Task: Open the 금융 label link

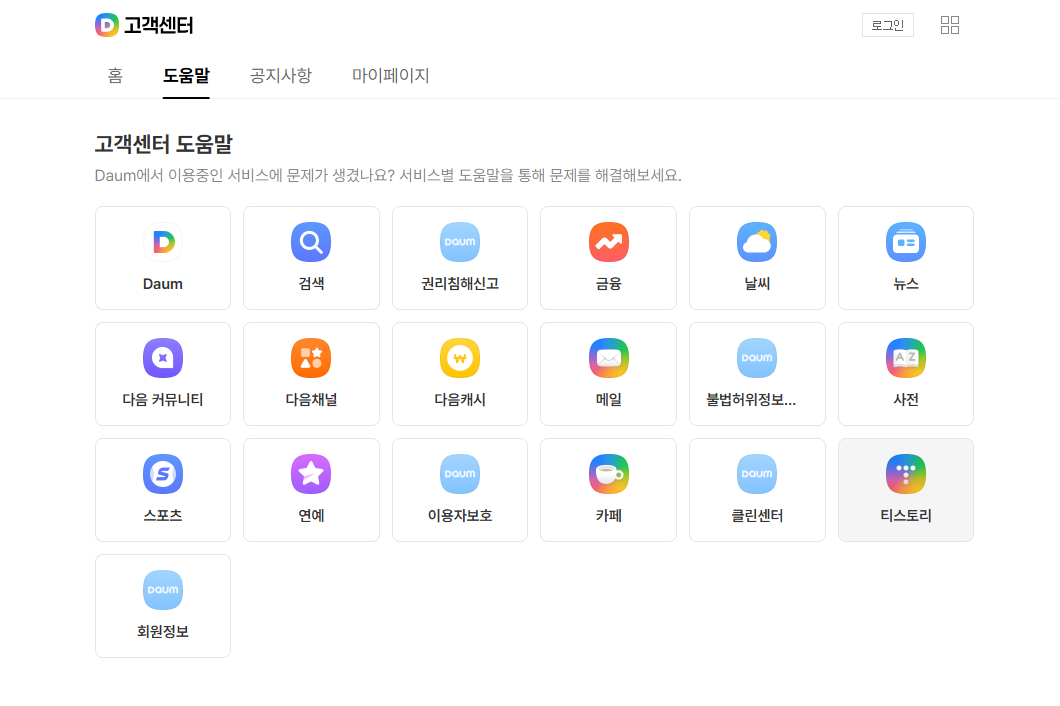Action: point(608,284)
